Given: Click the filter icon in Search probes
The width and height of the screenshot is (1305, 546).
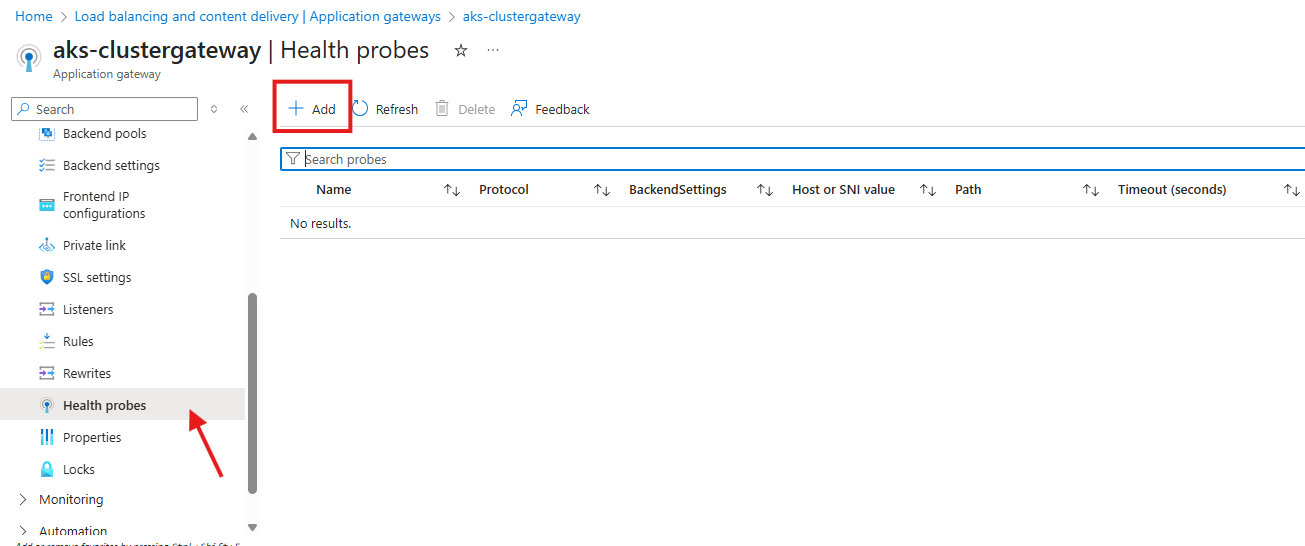Looking at the screenshot, I should click(x=293, y=159).
